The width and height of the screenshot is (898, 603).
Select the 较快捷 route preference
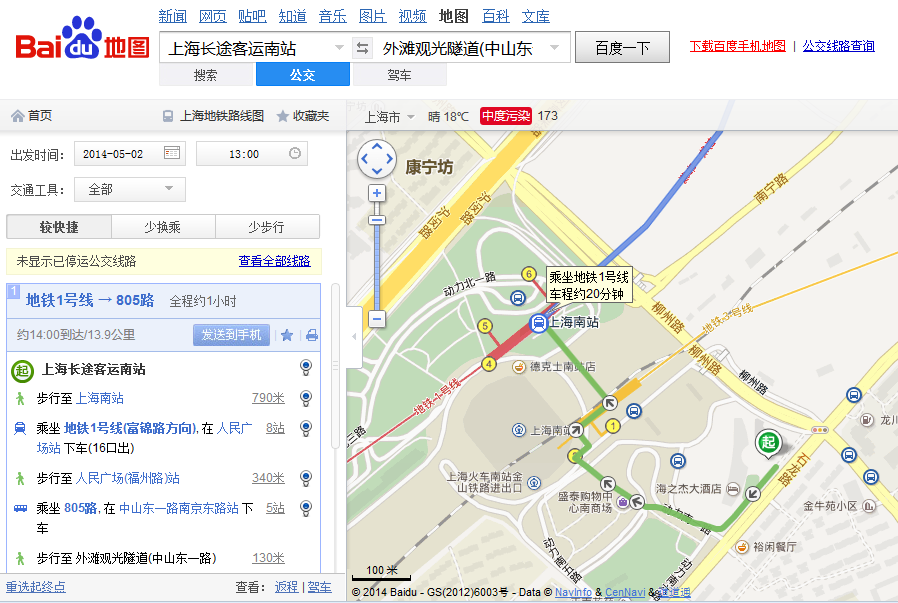pos(59,227)
